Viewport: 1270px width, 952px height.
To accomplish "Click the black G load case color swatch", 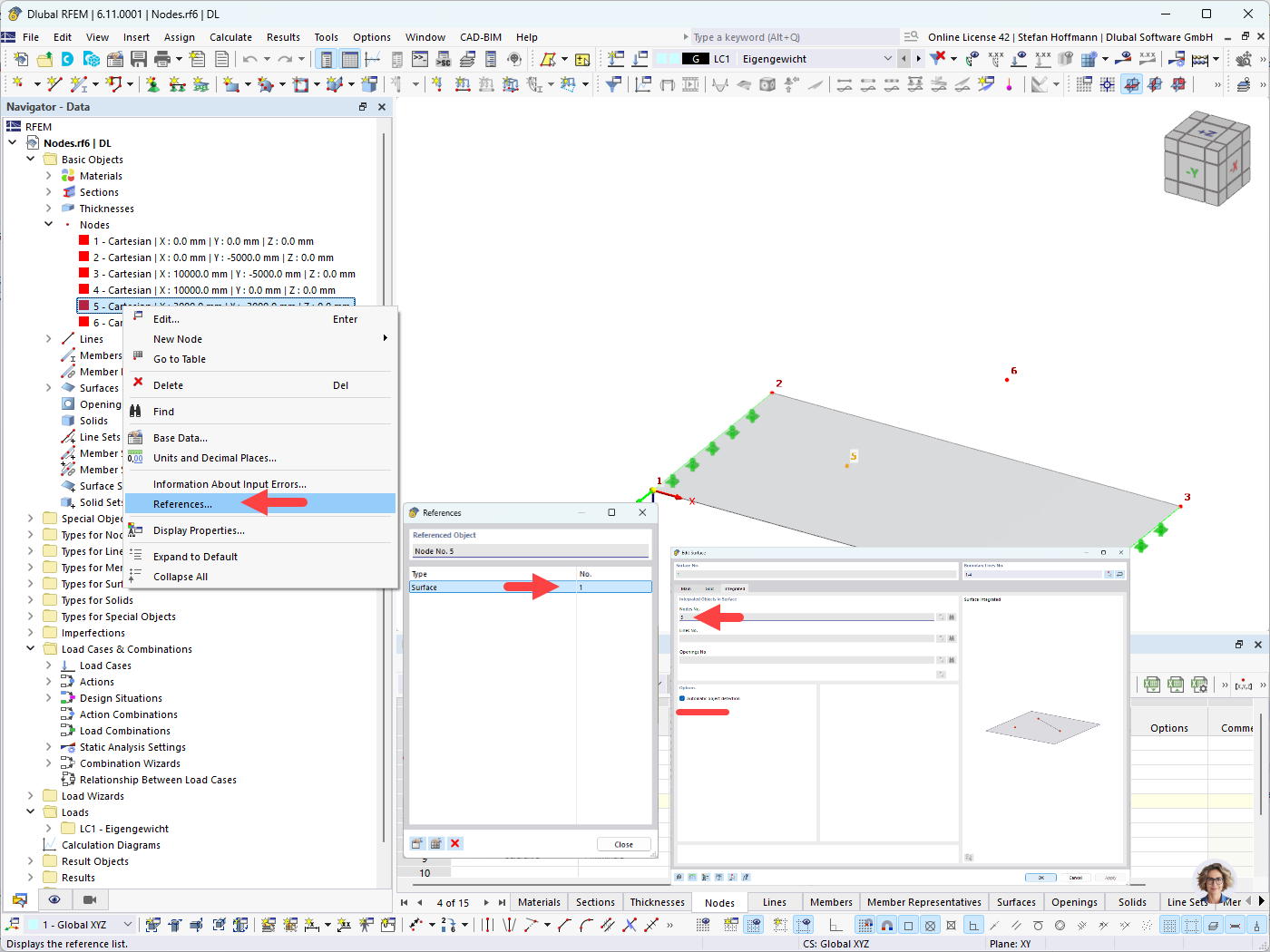I will click(696, 59).
